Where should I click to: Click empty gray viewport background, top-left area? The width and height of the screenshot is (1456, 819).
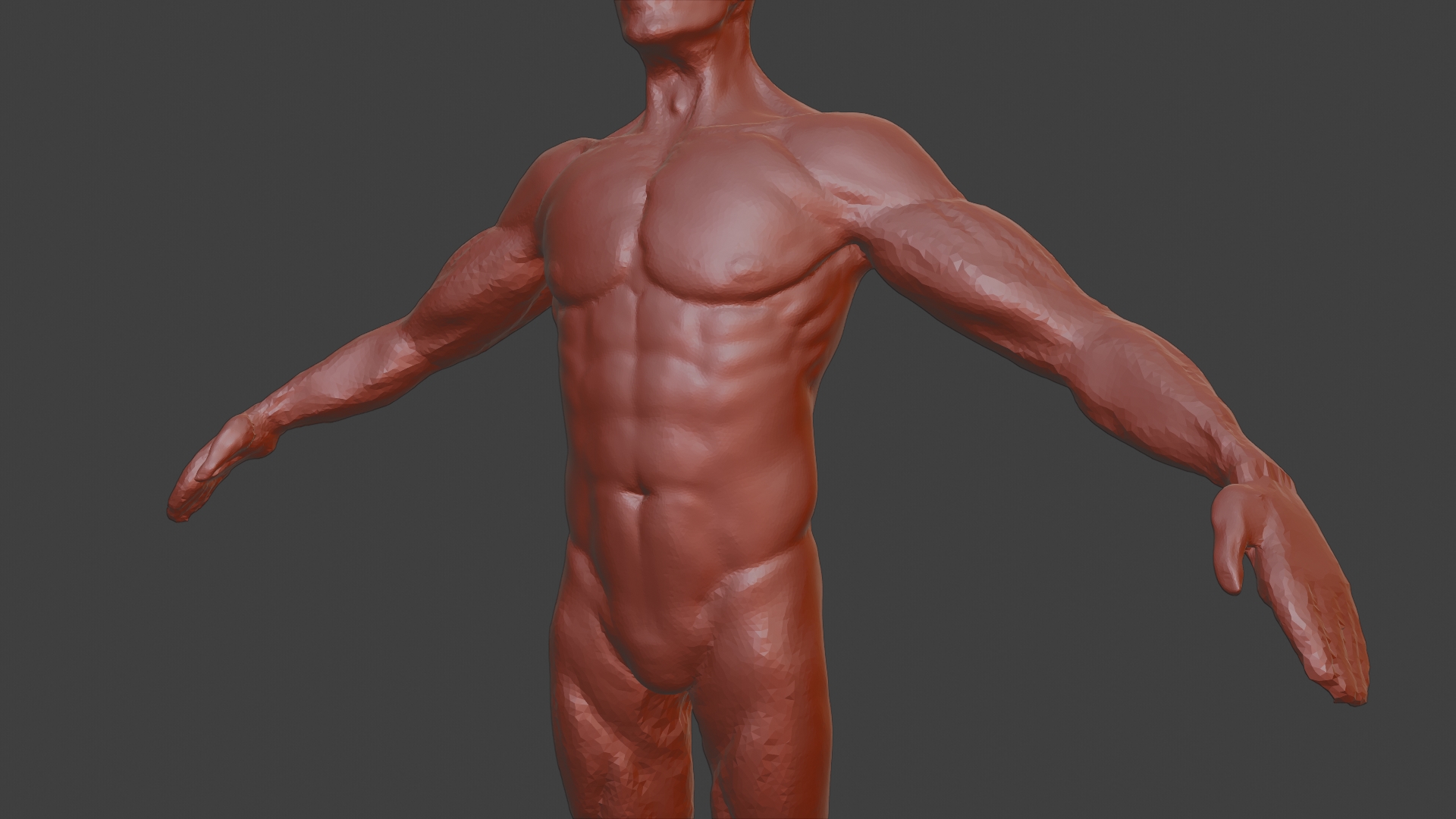coord(152,114)
